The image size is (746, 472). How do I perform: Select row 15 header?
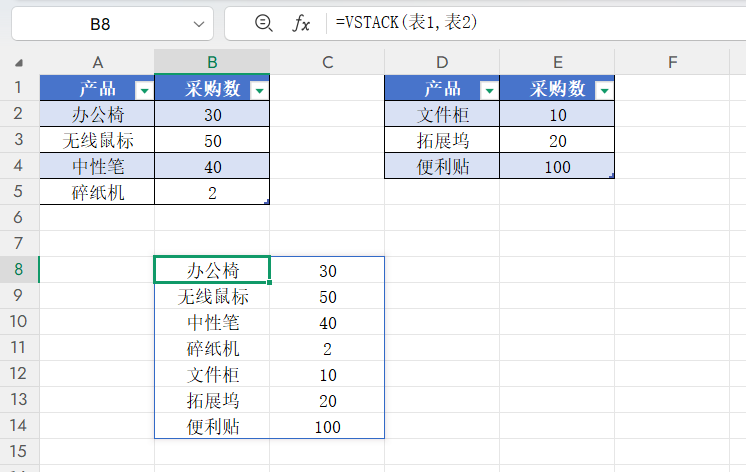click(x=19, y=451)
